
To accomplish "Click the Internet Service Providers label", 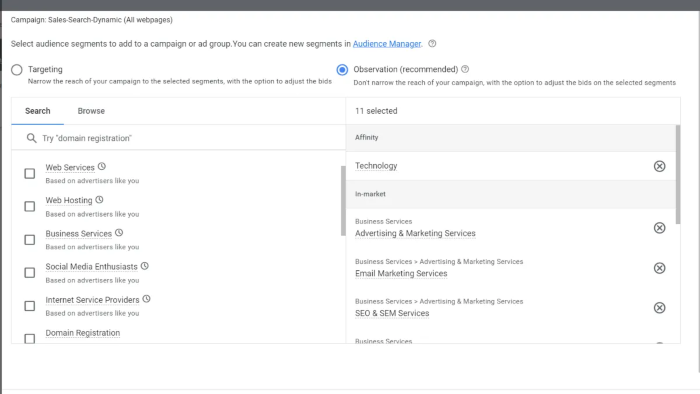I will pos(92,300).
